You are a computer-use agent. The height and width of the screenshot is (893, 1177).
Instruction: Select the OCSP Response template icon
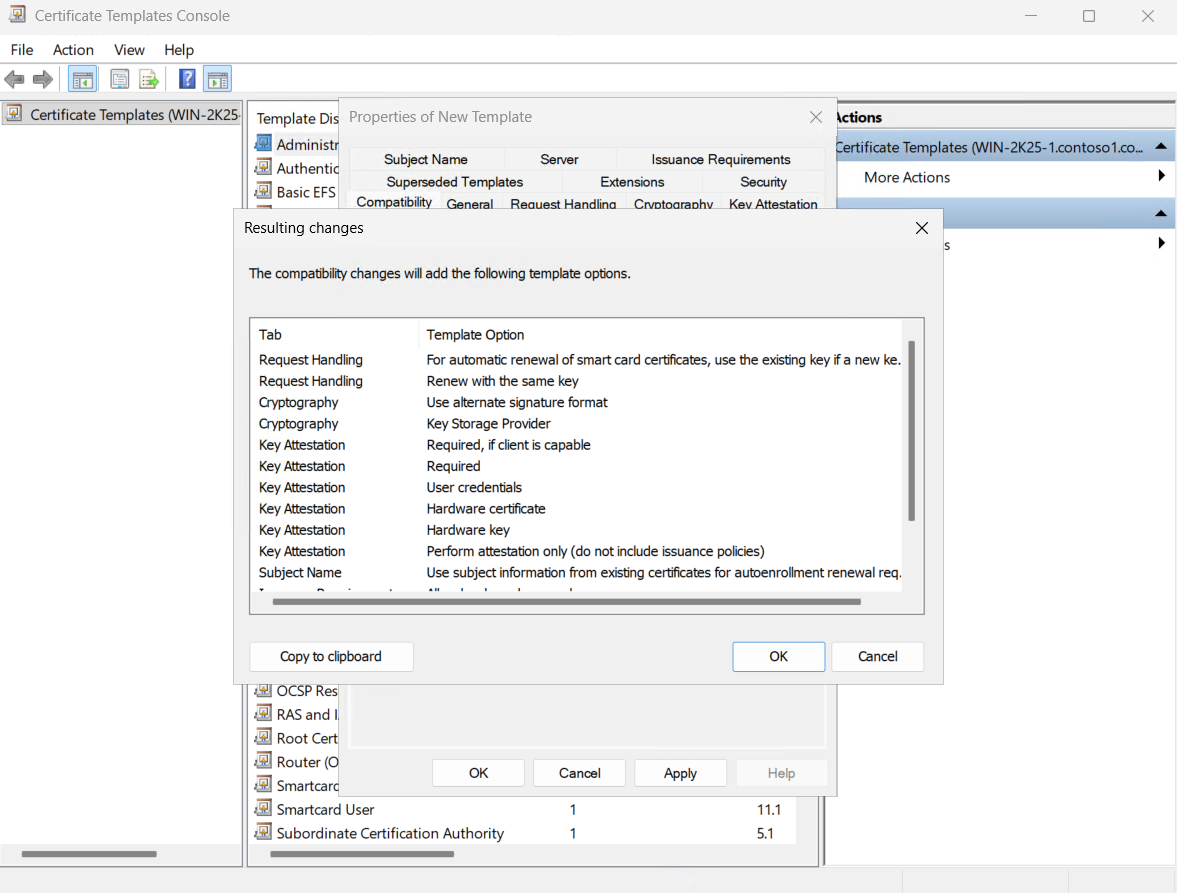tap(263, 690)
